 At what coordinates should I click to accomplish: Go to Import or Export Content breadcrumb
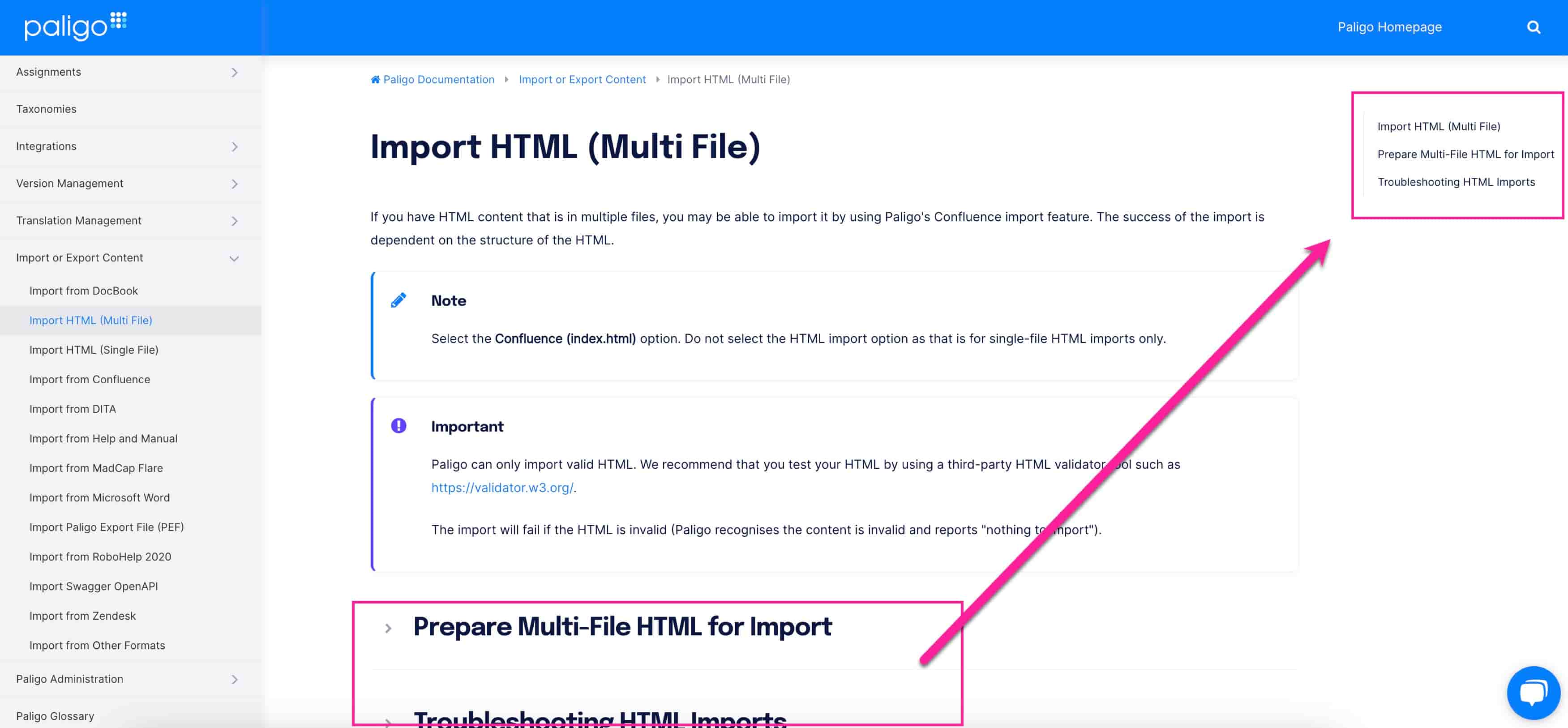(582, 80)
